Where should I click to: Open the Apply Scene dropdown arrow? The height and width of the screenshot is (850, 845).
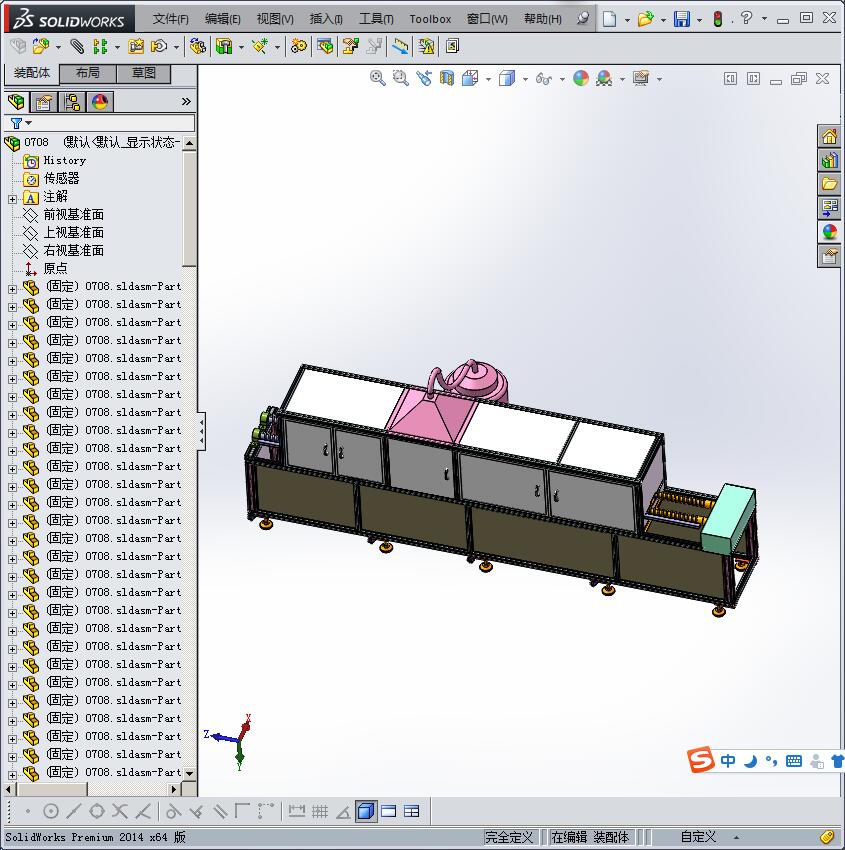point(622,79)
